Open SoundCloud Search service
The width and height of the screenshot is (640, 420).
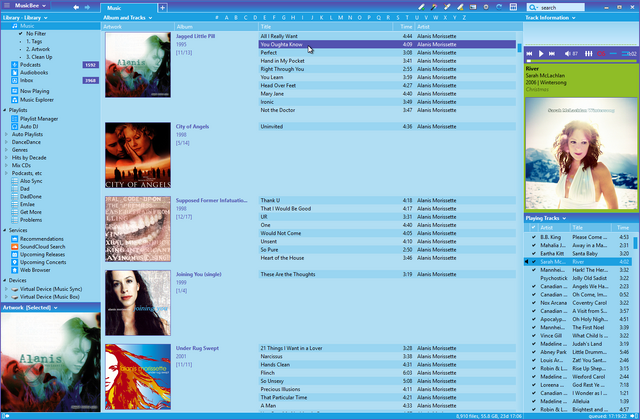pyautogui.click(x=42, y=247)
